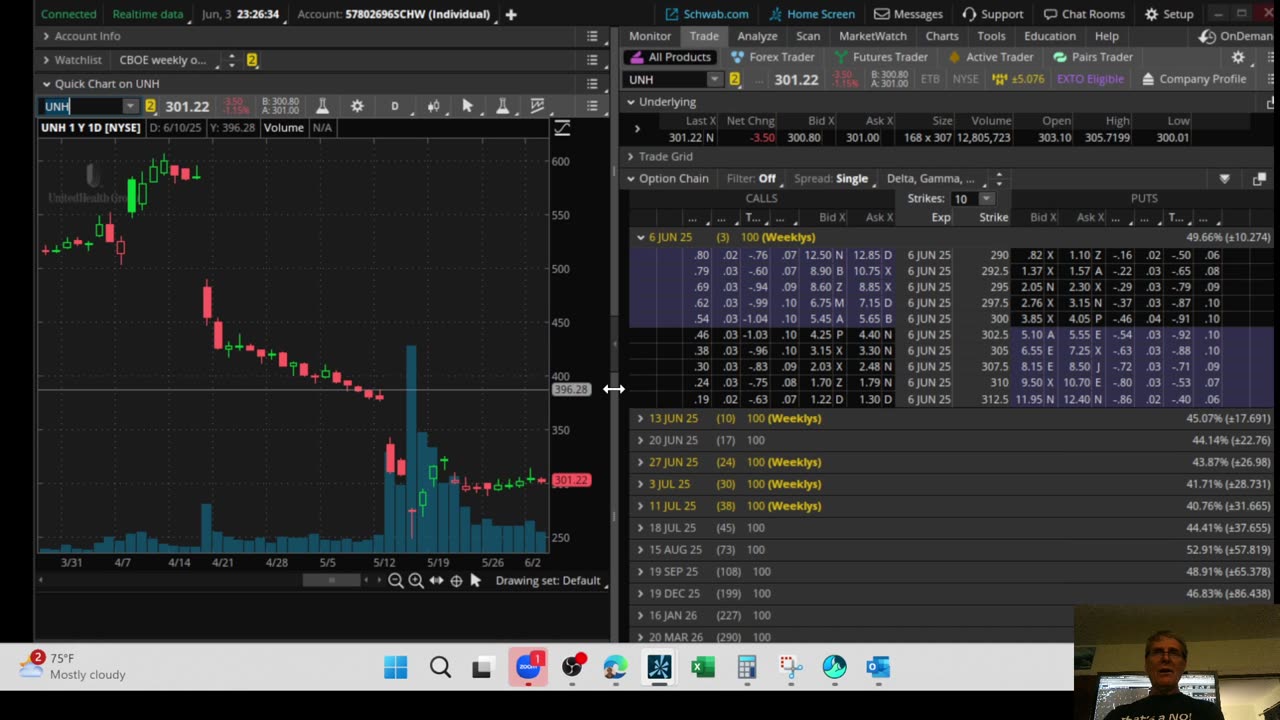
Task: Toggle the chart price-axis mode icon
Action: point(562,127)
